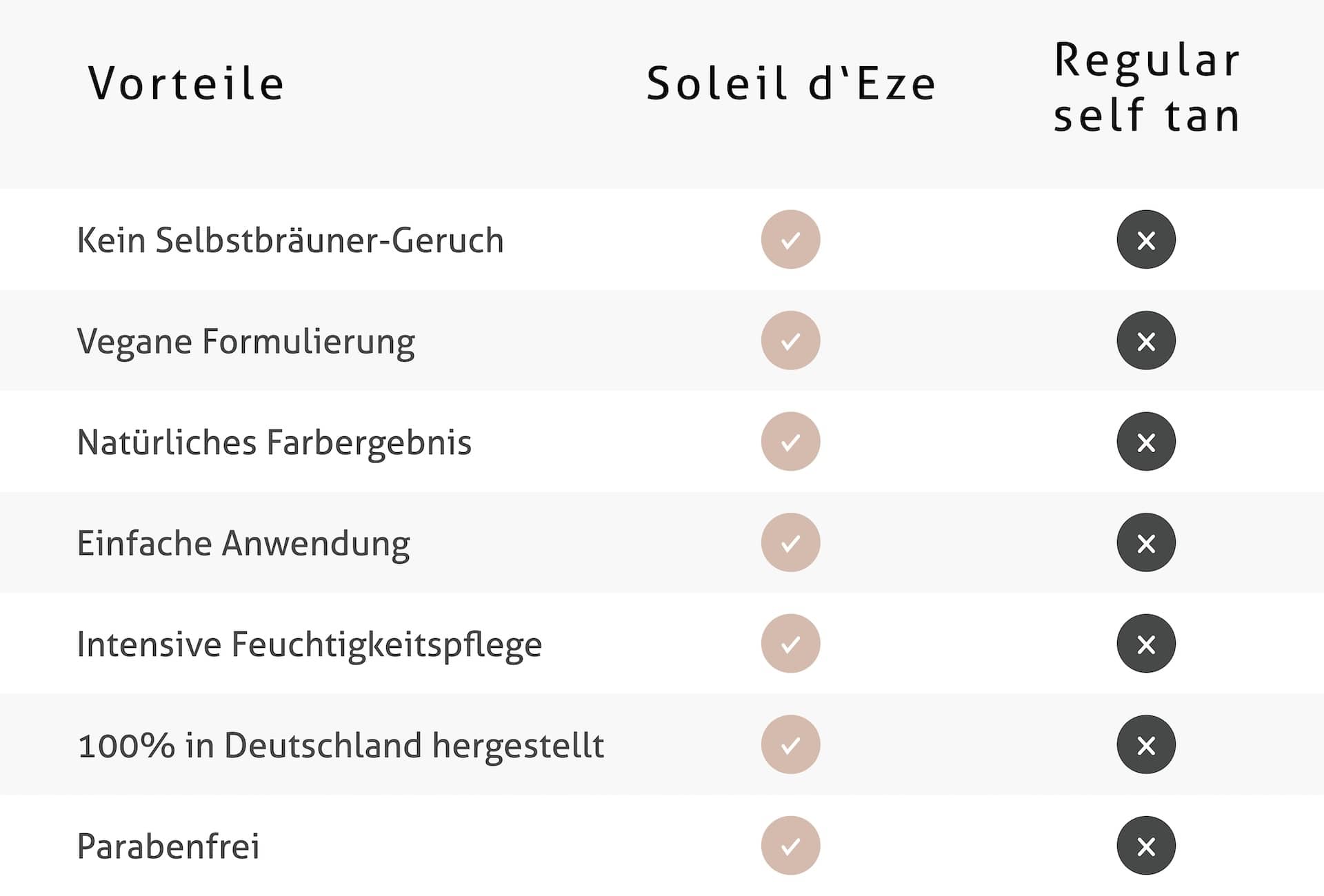Select the Regular self tan heading

(x=1147, y=87)
